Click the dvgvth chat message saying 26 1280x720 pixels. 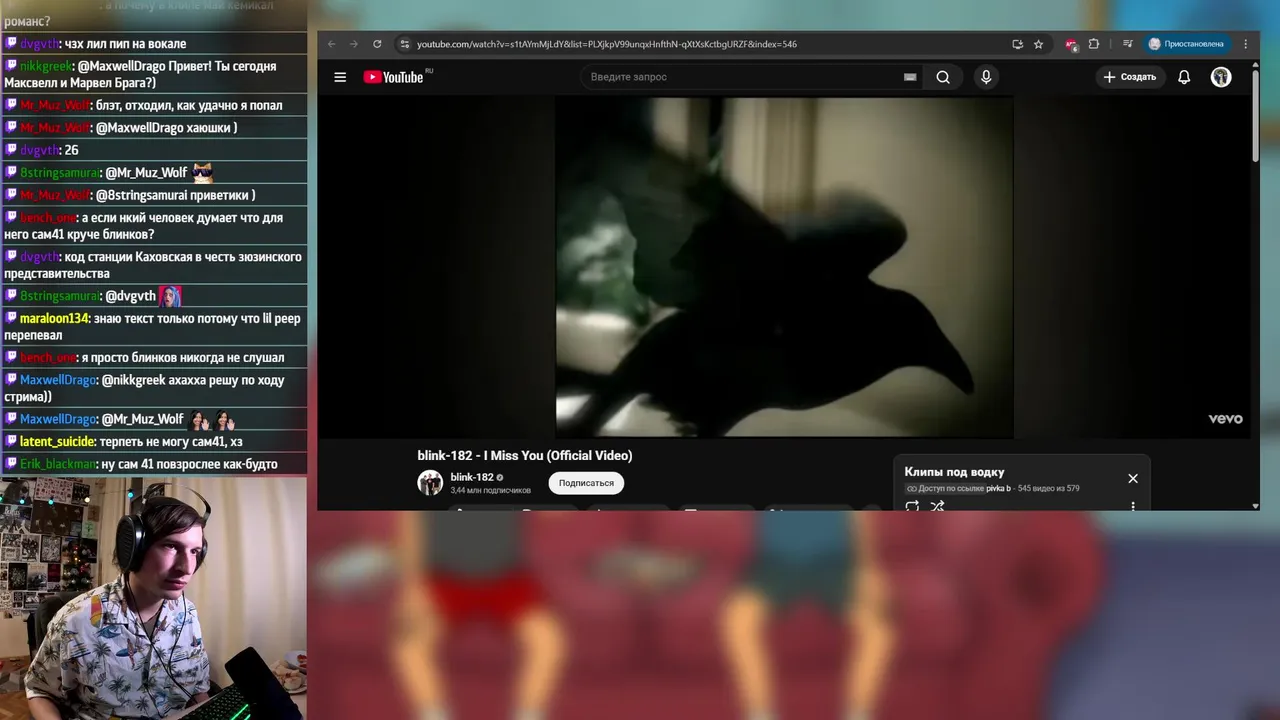point(70,150)
